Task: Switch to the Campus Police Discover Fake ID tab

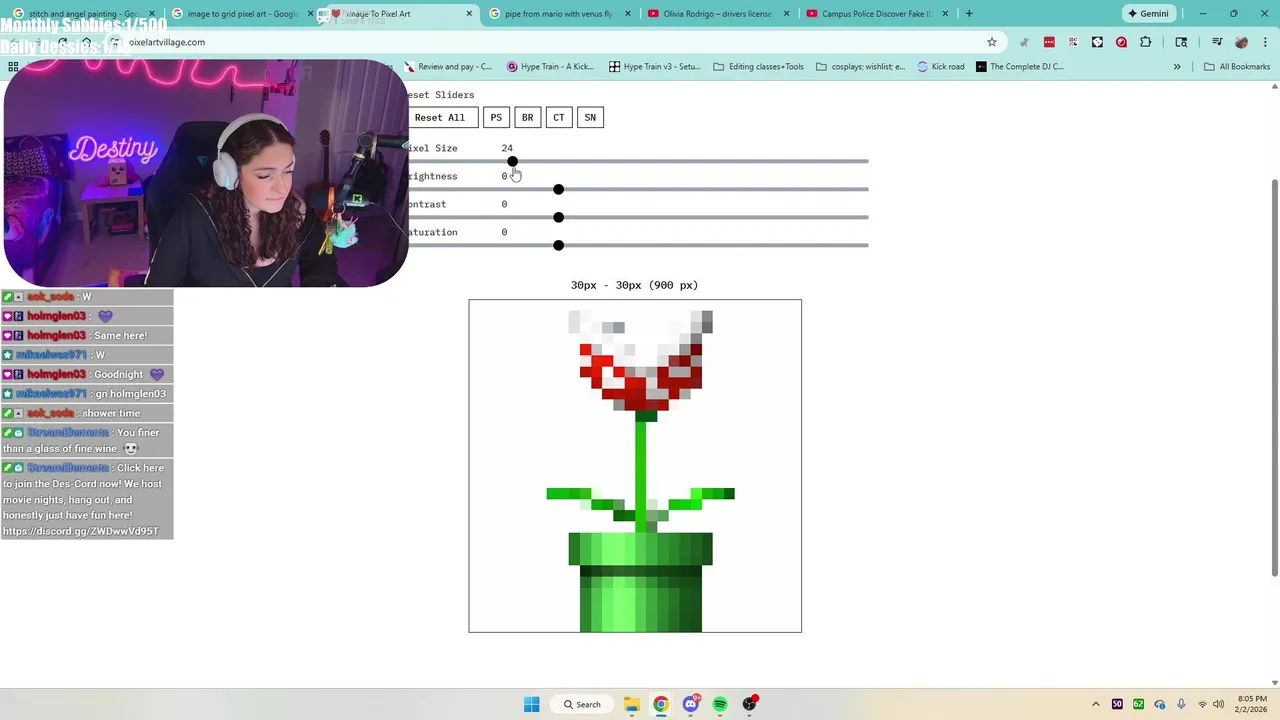Action: point(875,14)
